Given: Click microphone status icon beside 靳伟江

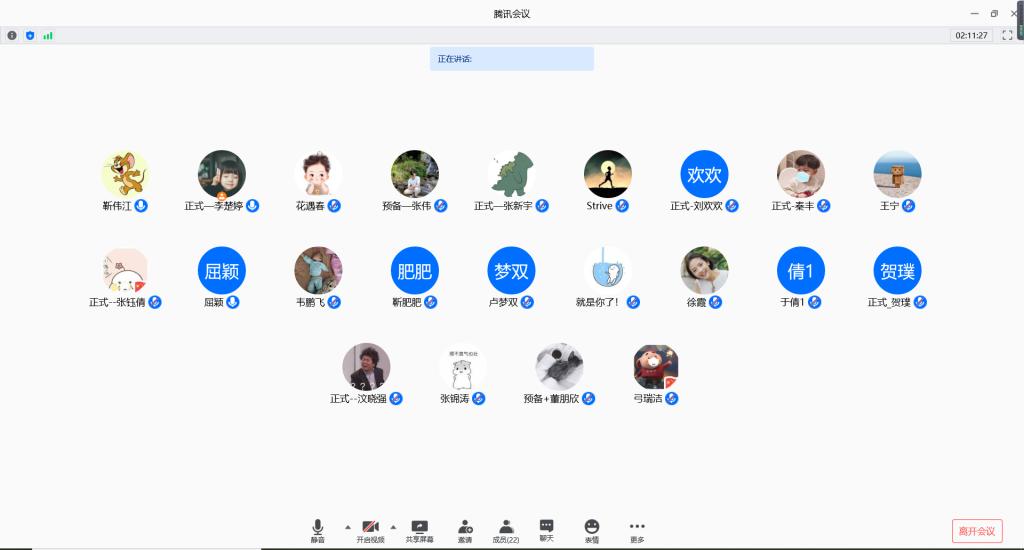Looking at the screenshot, I should (141, 206).
